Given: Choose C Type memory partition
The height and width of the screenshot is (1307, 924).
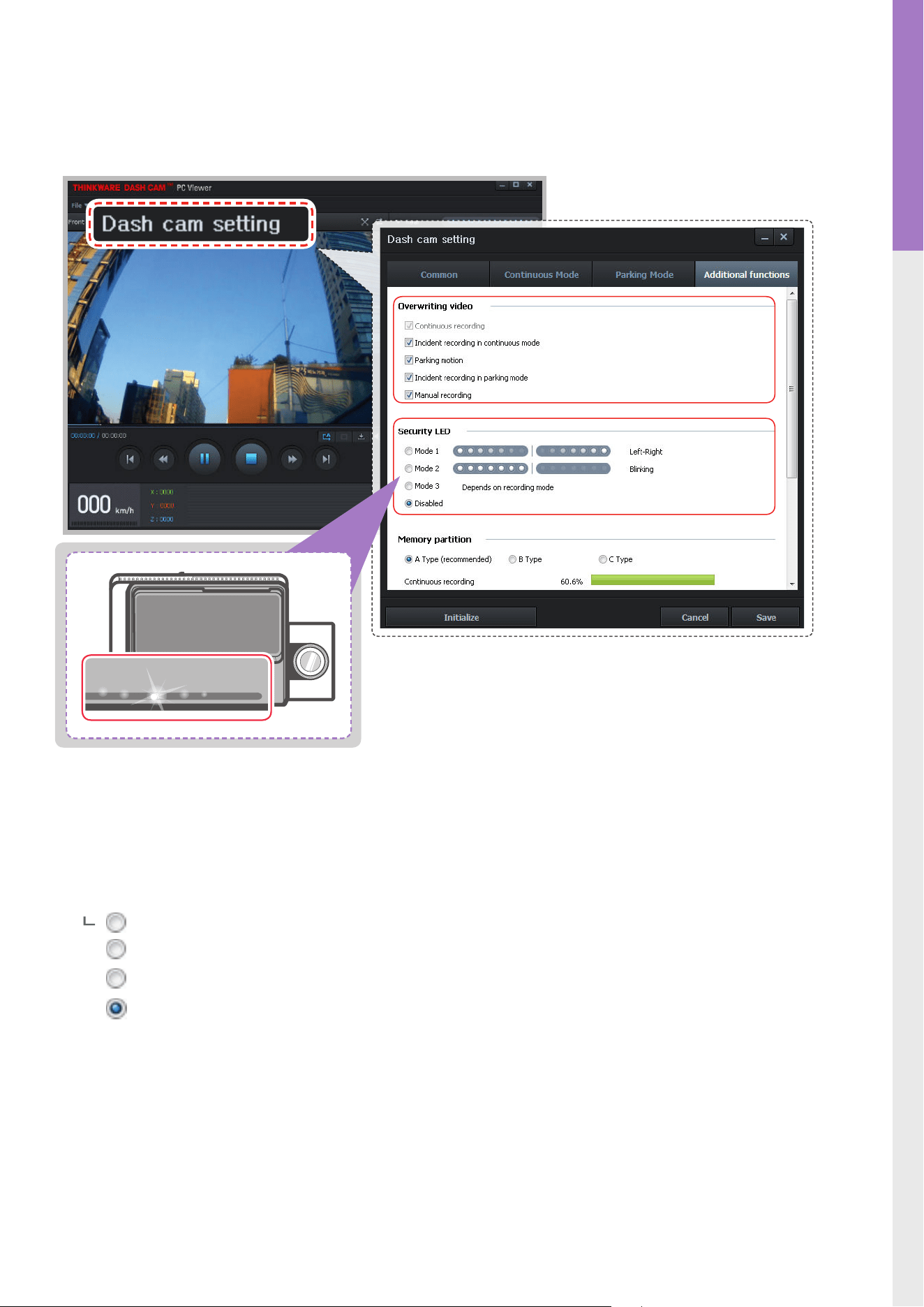Looking at the screenshot, I should (x=603, y=559).
